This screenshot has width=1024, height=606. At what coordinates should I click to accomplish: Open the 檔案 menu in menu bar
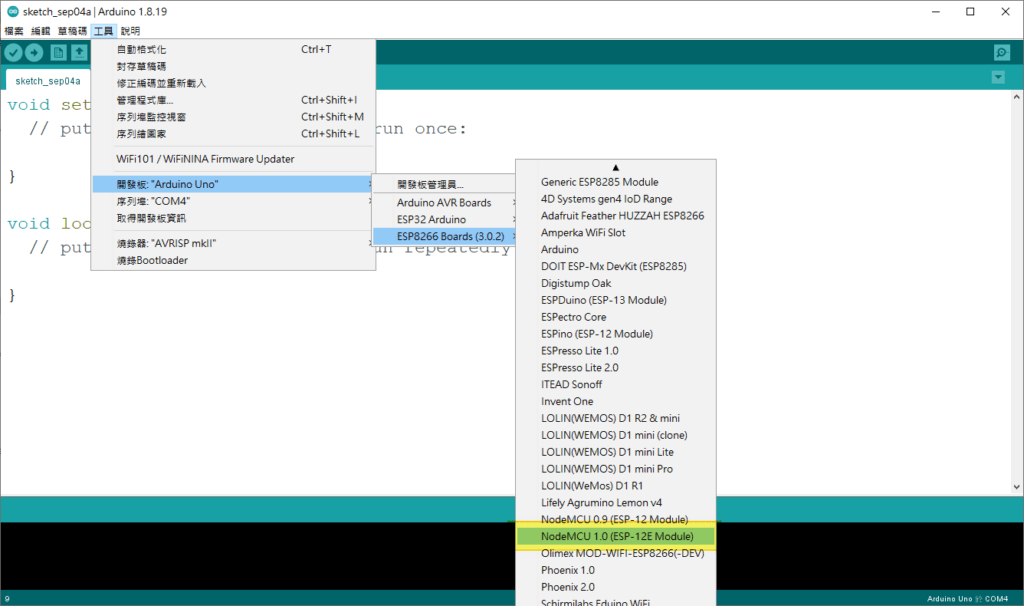[x=14, y=31]
